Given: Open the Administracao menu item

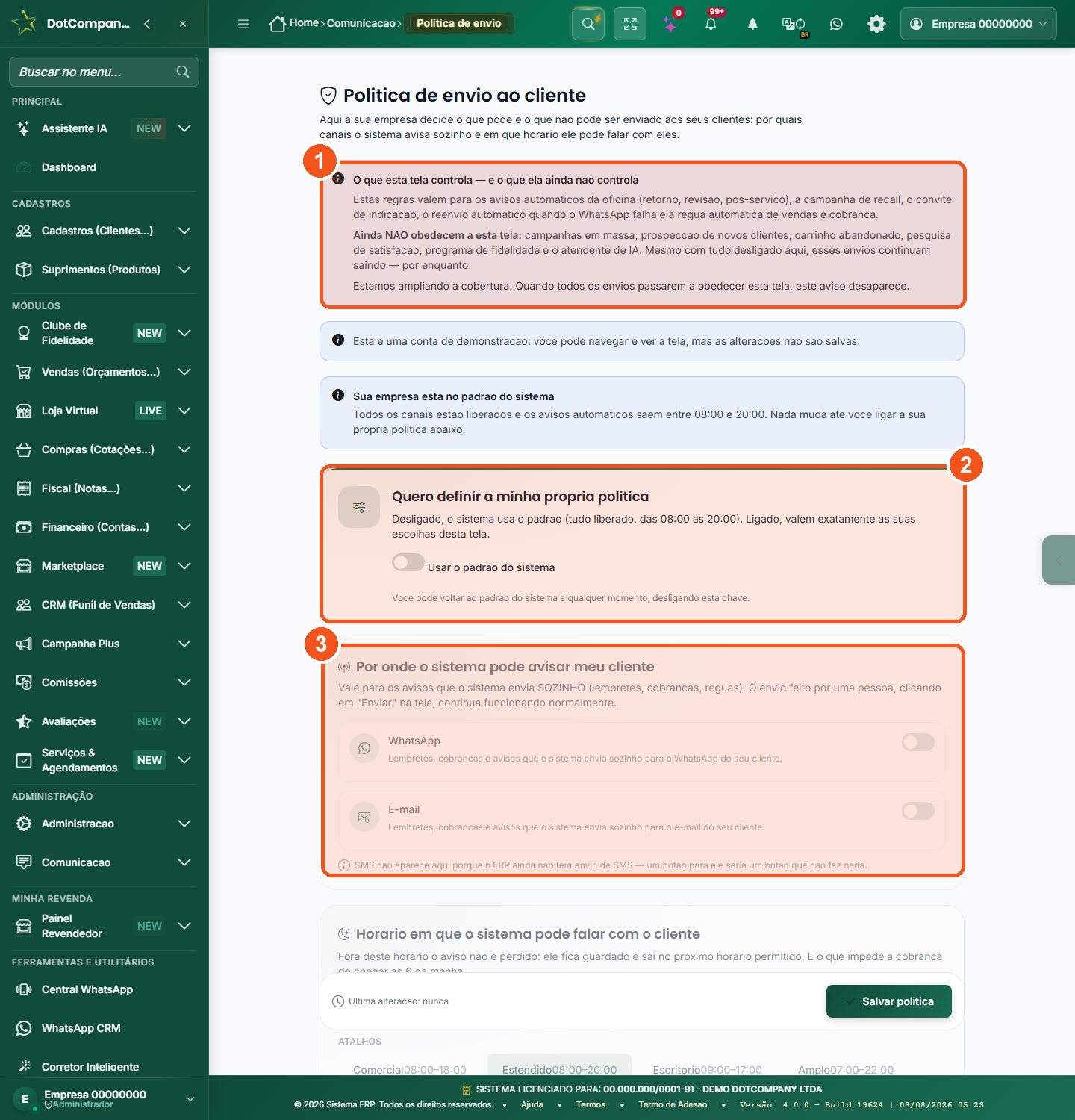Looking at the screenshot, I should [104, 824].
